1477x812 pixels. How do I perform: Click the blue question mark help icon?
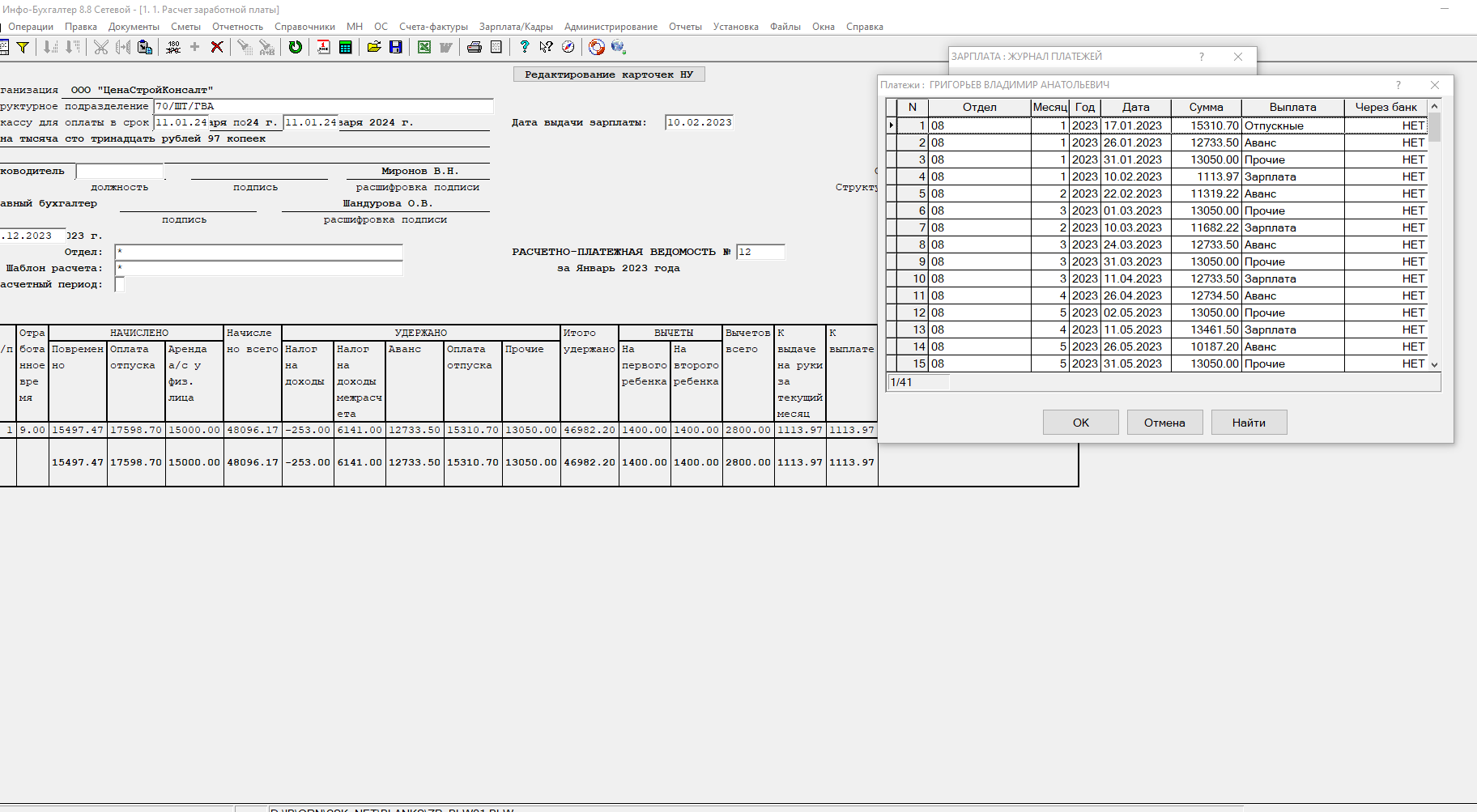click(x=525, y=47)
